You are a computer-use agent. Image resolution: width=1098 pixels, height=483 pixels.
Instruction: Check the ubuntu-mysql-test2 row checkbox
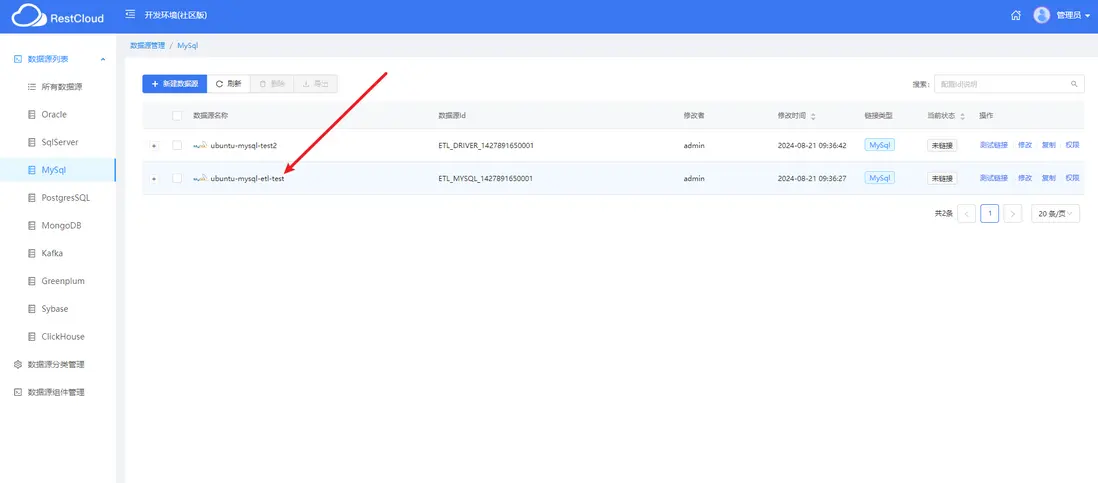pos(176,145)
